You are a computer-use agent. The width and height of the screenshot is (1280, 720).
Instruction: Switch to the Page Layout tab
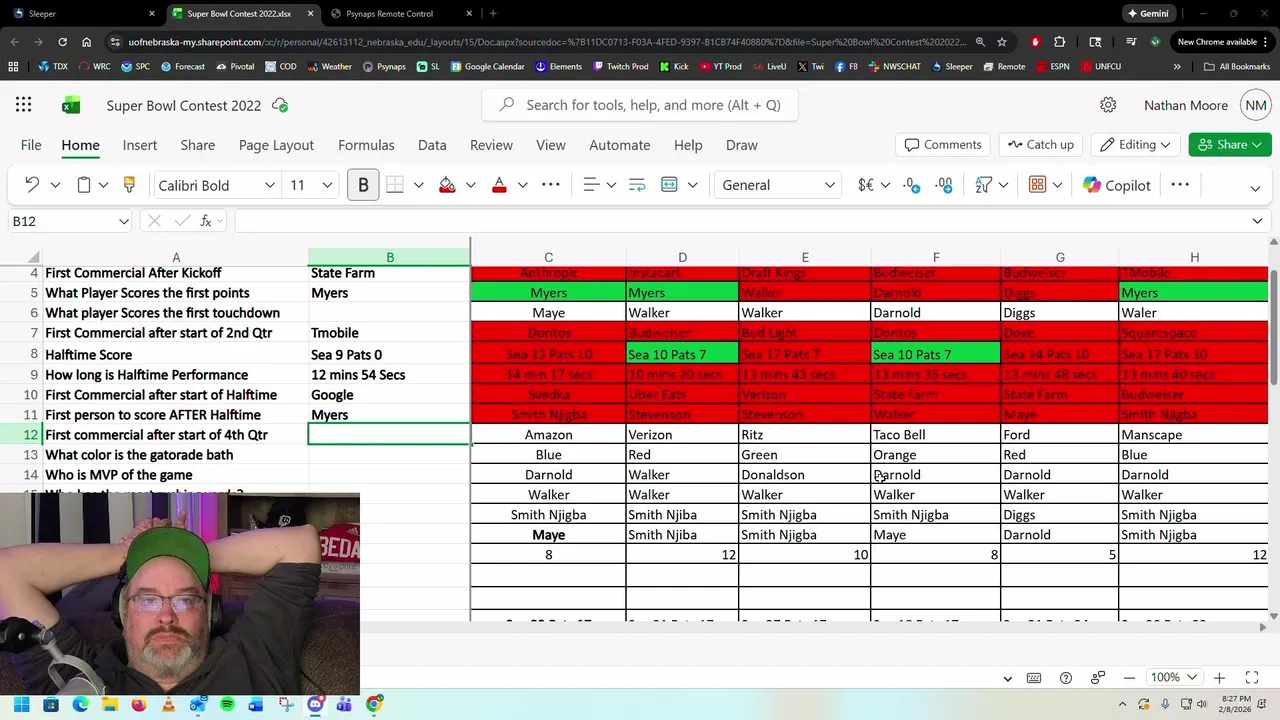click(276, 145)
